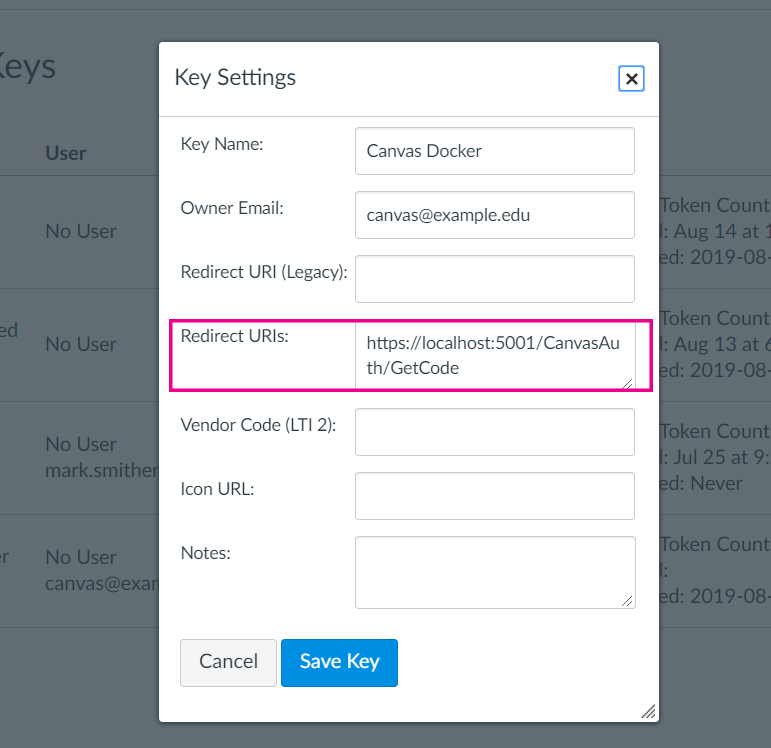Focus the Key Name input field
The height and width of the screenshot is (748, 771).
(x=494, y=151)
